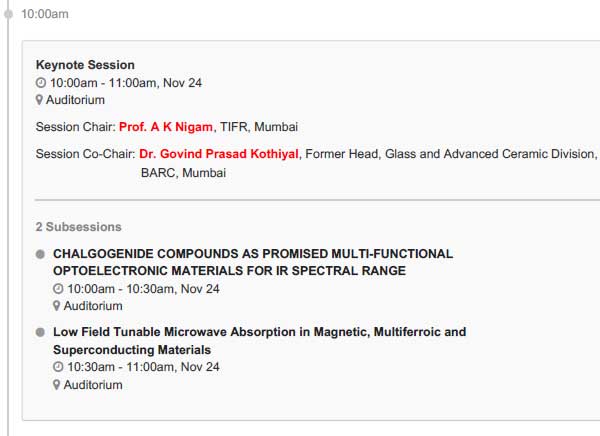Click the Keynote Session title
600x436 pixels.
click(85, 65)
